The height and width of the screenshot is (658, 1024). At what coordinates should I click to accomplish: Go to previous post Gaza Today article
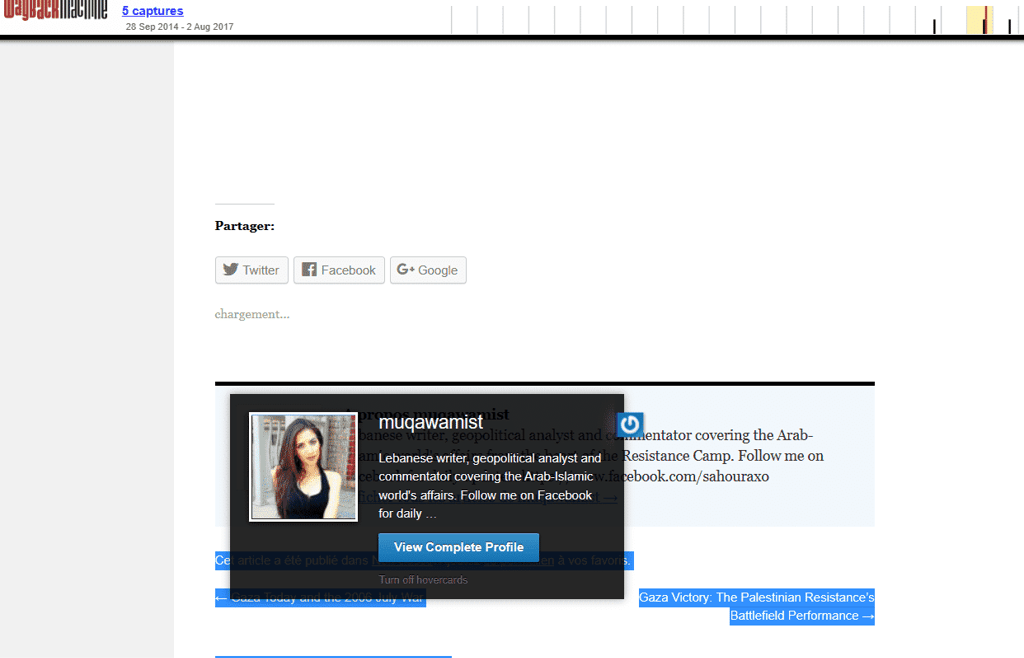click(321, 597)
